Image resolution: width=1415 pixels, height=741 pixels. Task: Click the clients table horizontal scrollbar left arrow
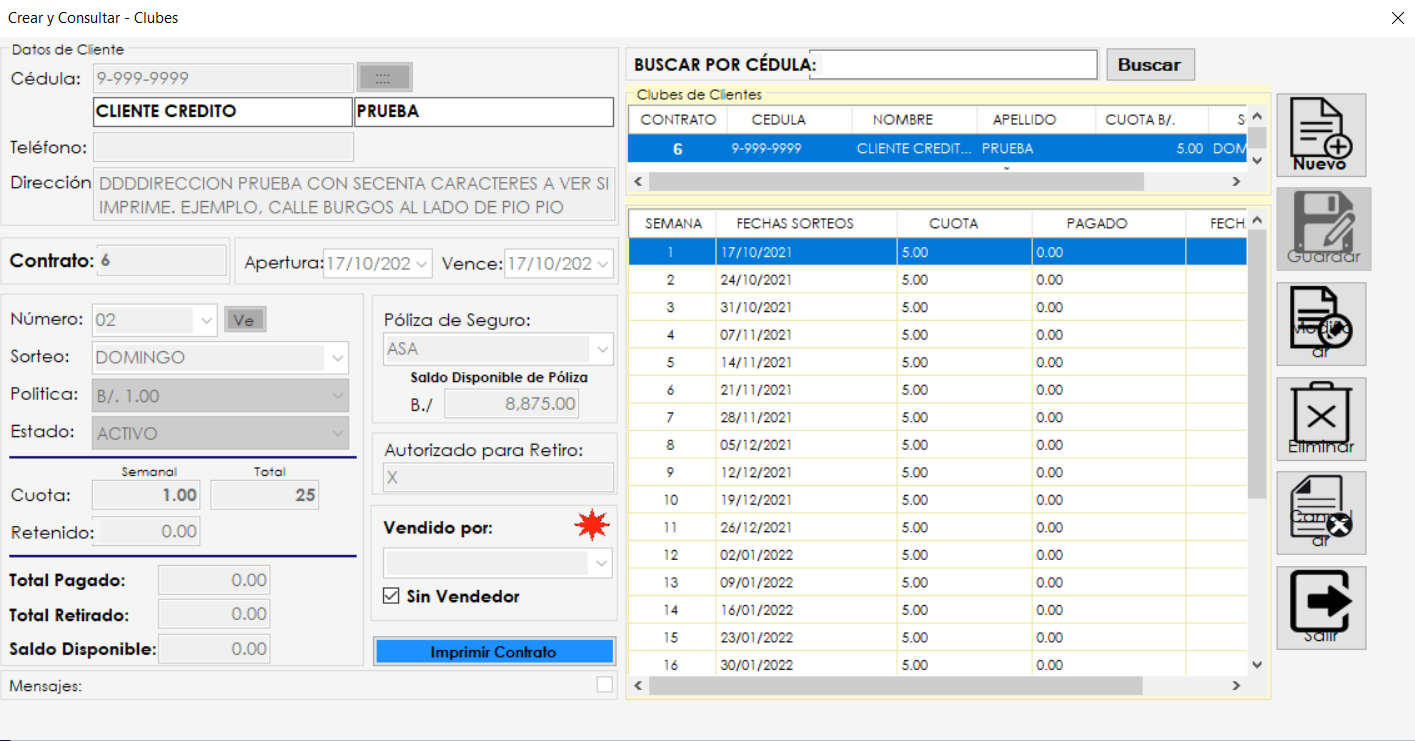(640, 182)
